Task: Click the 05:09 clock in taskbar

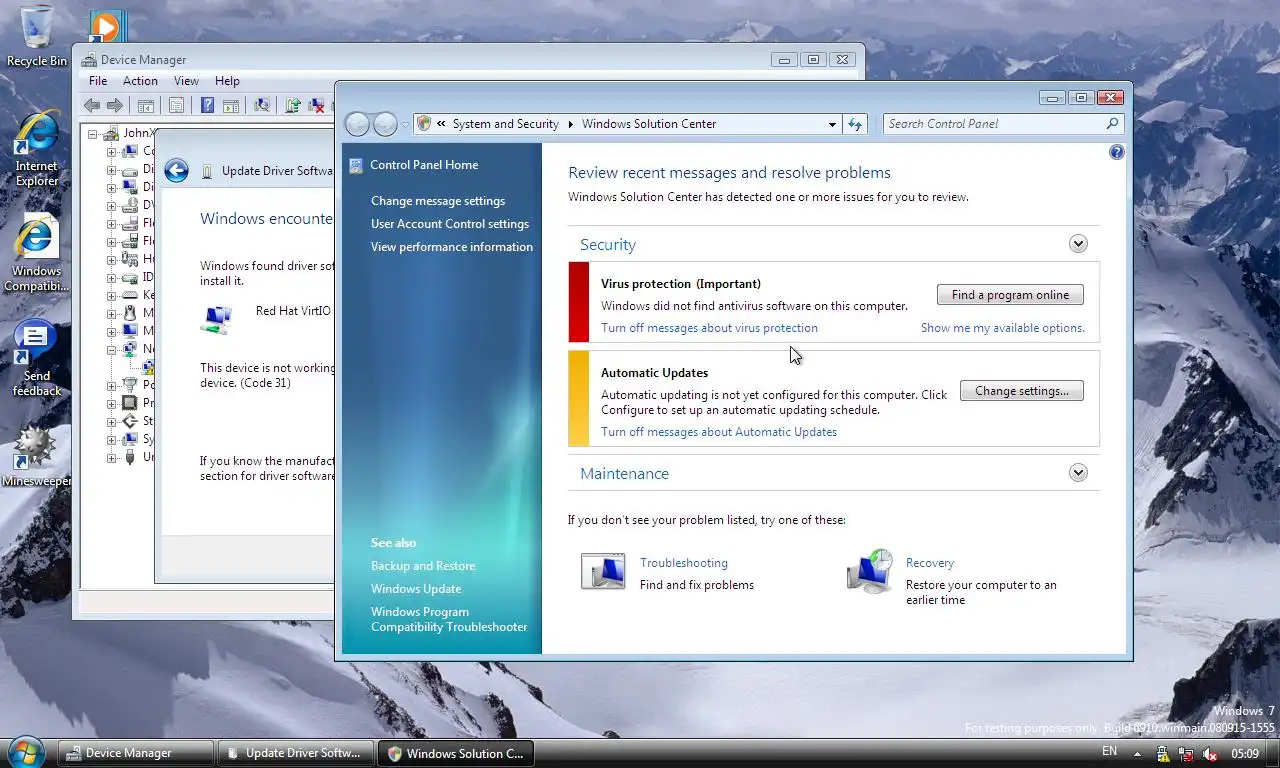Action: (1245, 754)
